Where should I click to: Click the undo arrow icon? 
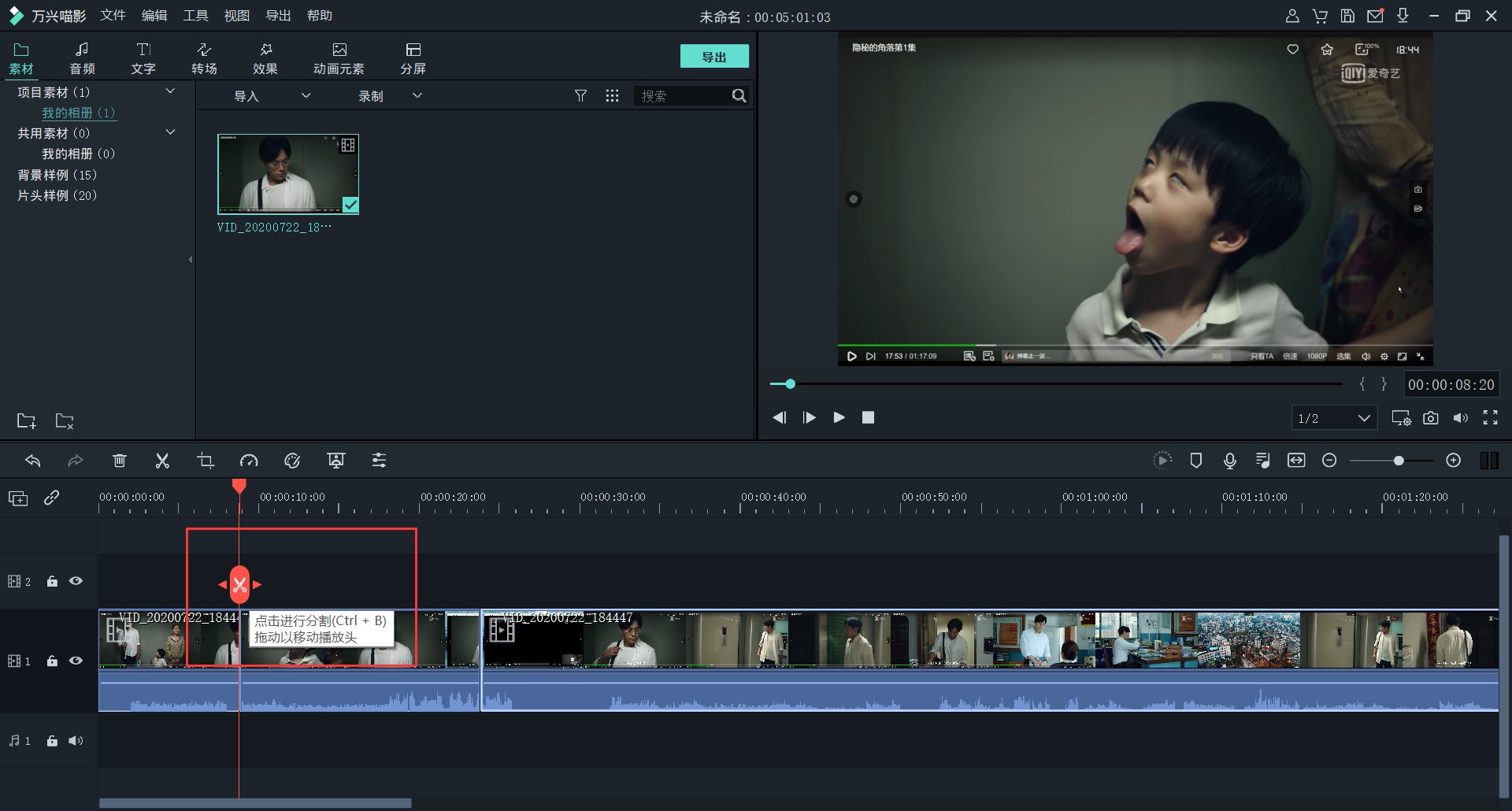[x=33, y=461]
